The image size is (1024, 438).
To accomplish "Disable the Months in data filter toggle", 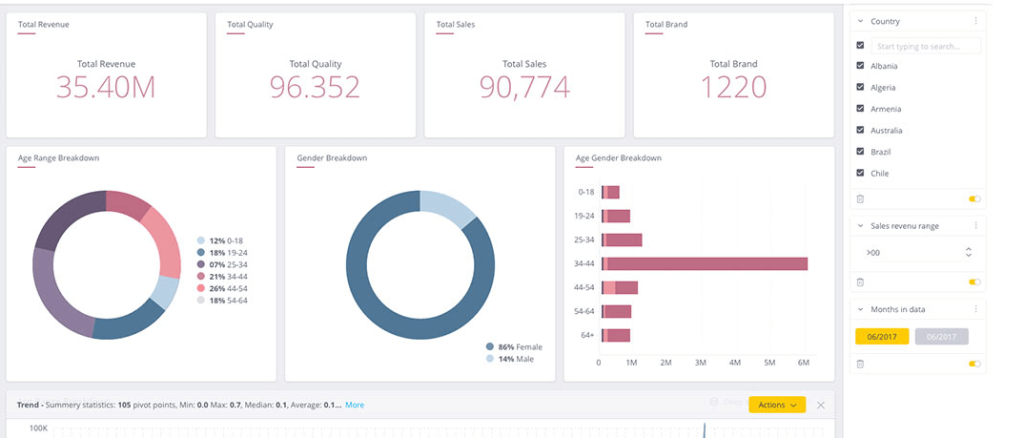I will click(974, 364).
